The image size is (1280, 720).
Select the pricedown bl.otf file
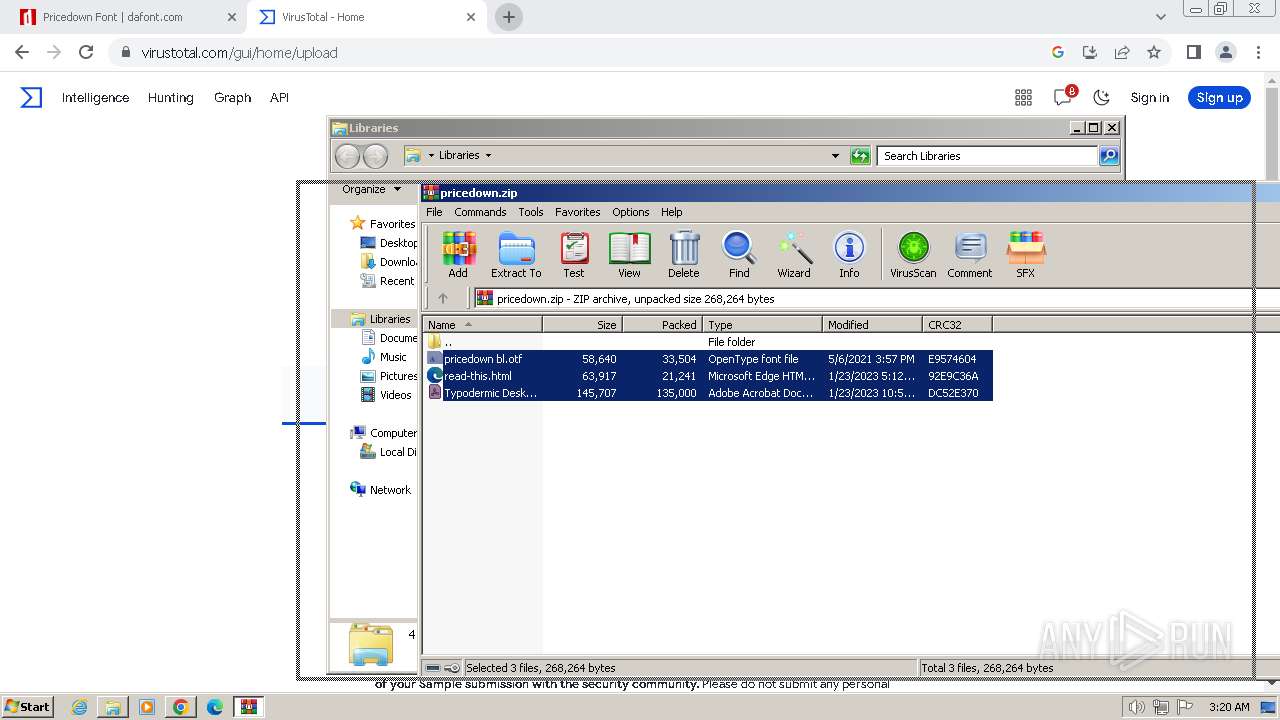coord(709,359)
